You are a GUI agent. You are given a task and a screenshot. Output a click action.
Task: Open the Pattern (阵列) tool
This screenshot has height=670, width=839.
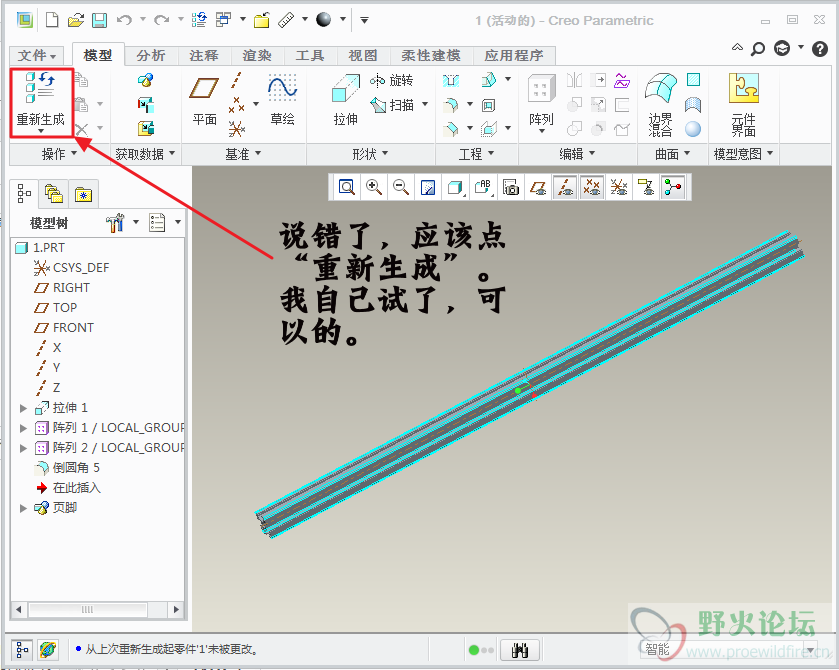(x=541, y=103)
